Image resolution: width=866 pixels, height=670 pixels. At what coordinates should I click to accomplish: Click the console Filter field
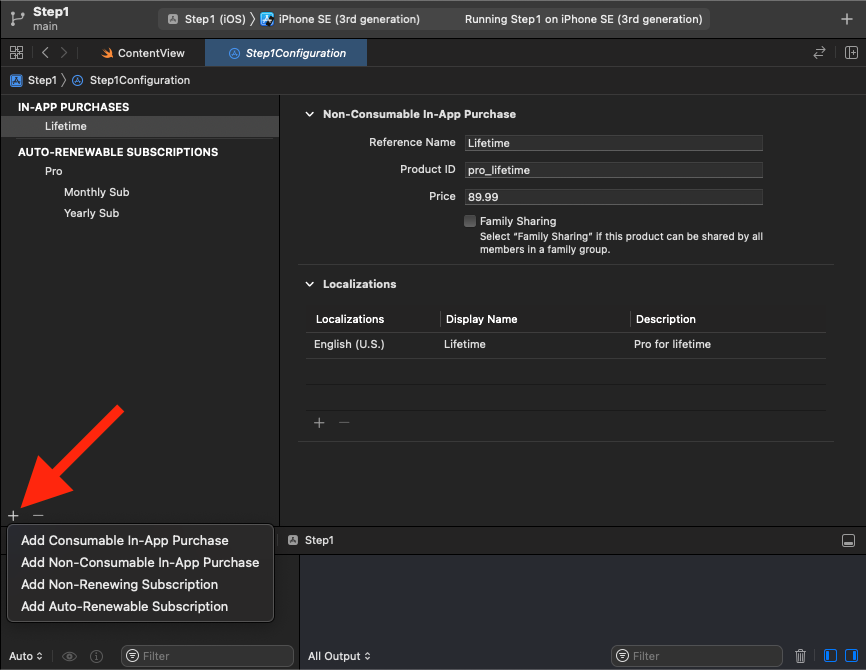[697, 656]
